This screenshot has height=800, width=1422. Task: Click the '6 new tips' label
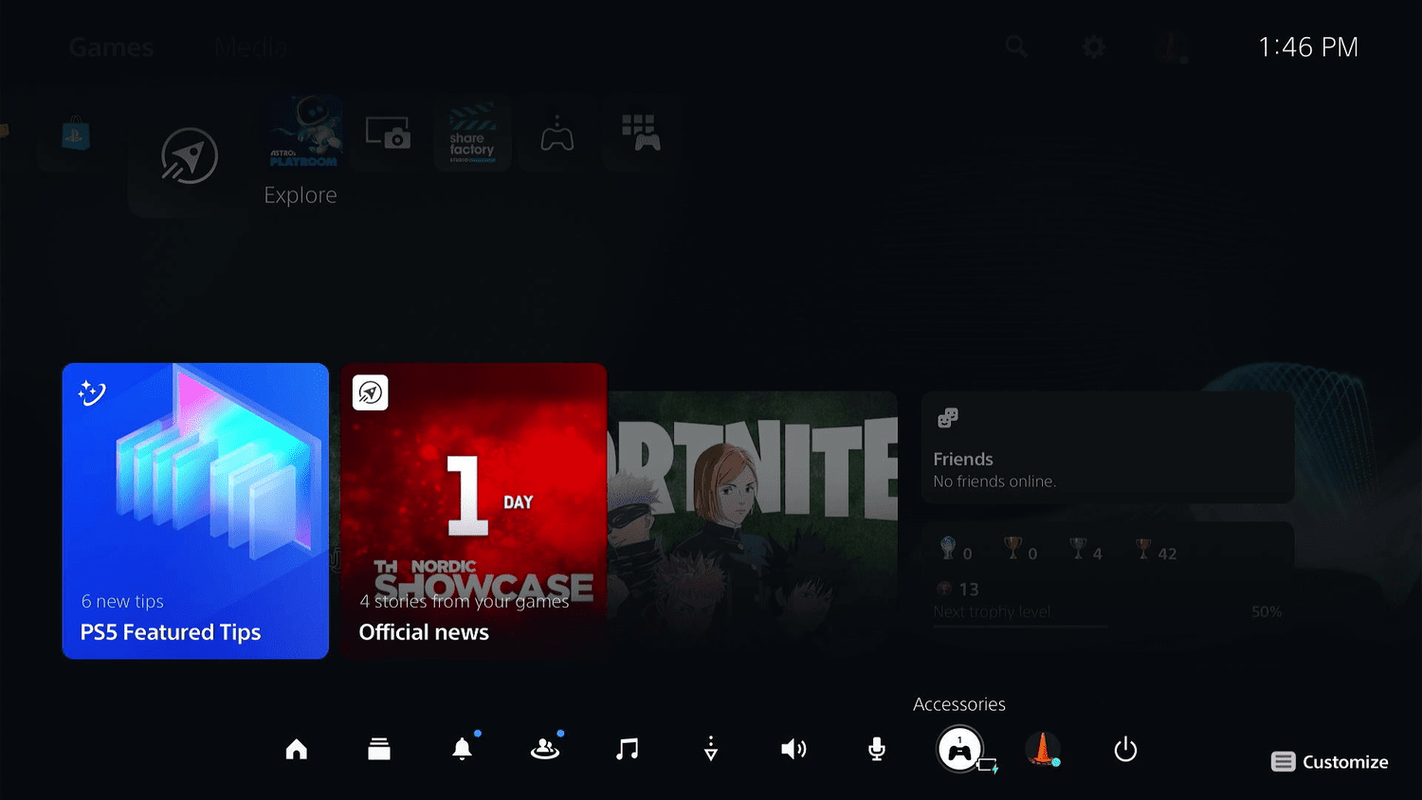(122, 601)
